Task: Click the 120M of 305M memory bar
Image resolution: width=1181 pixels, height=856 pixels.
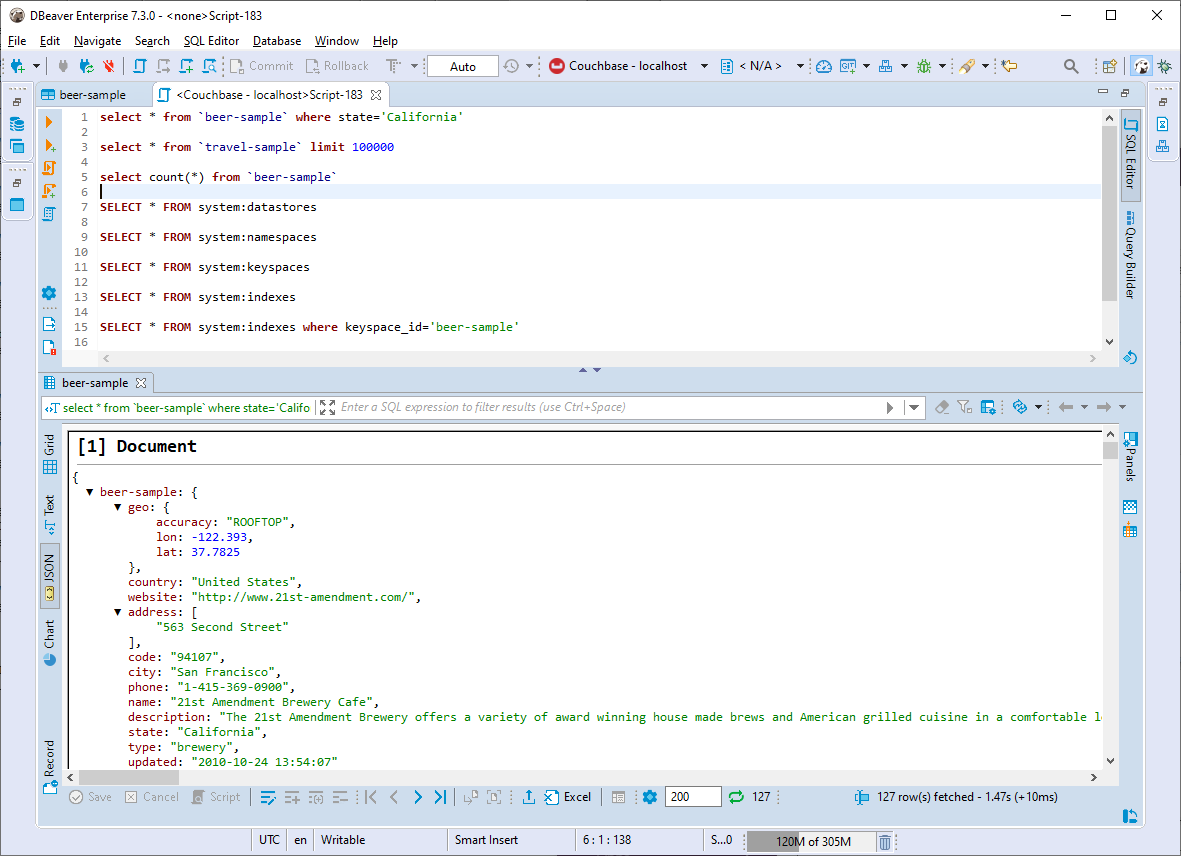Action: pyautogui.click(x=811, y=842)
